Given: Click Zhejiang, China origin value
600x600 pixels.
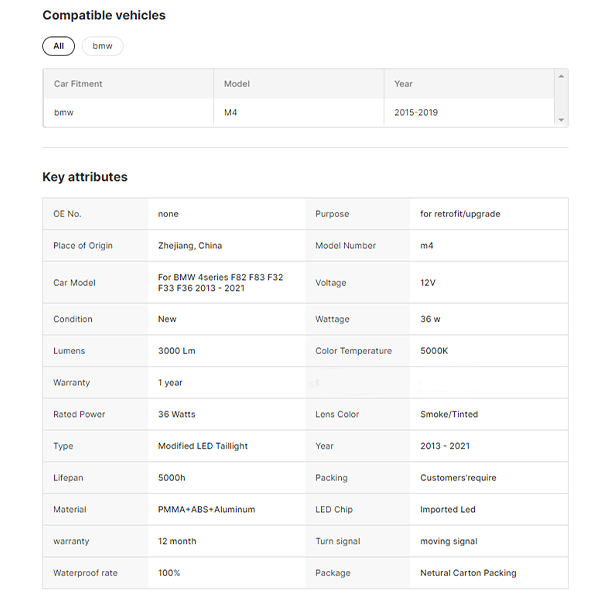Looking at the screenshot, I should 190,246.
